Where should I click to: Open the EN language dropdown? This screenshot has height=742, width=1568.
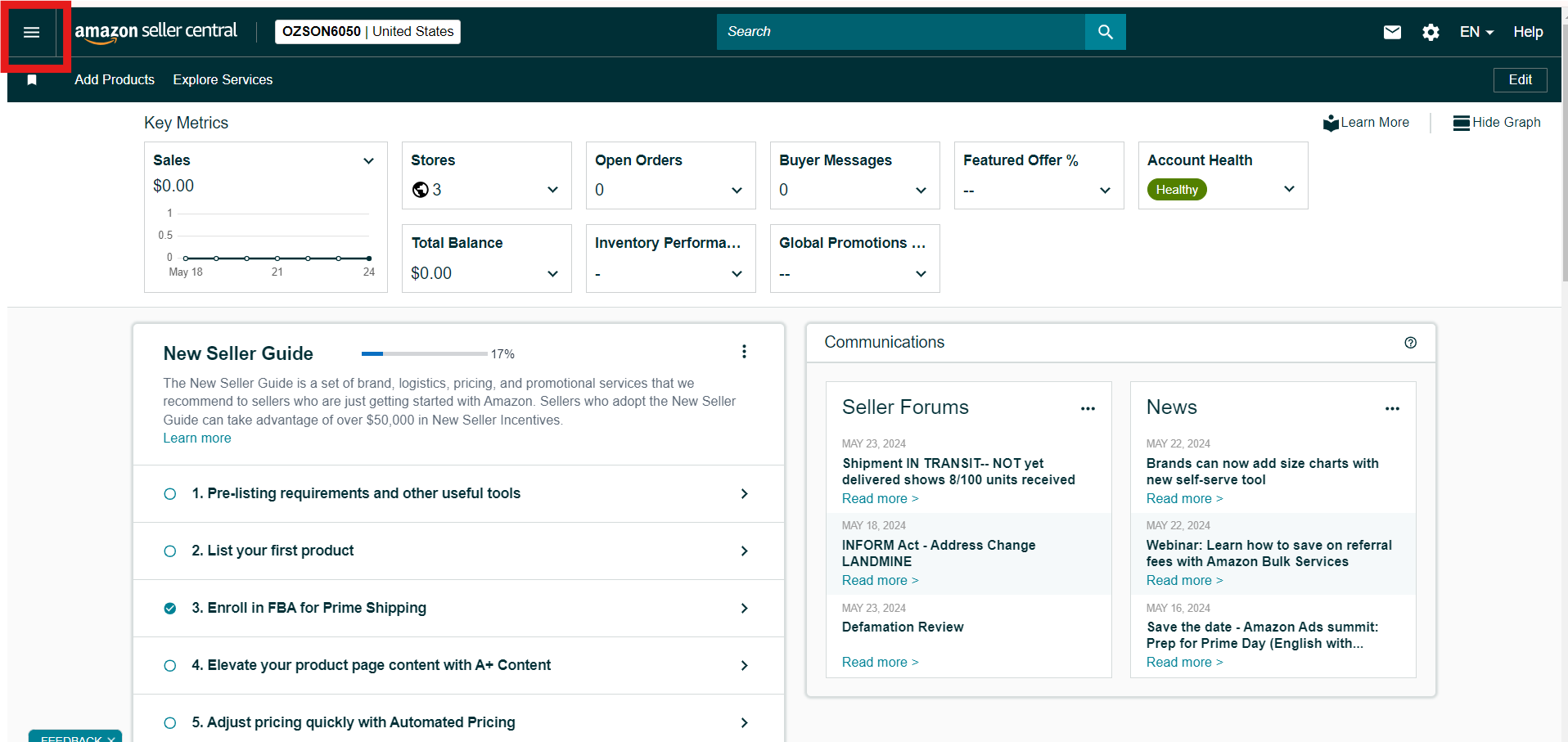tap(1476, 32)
